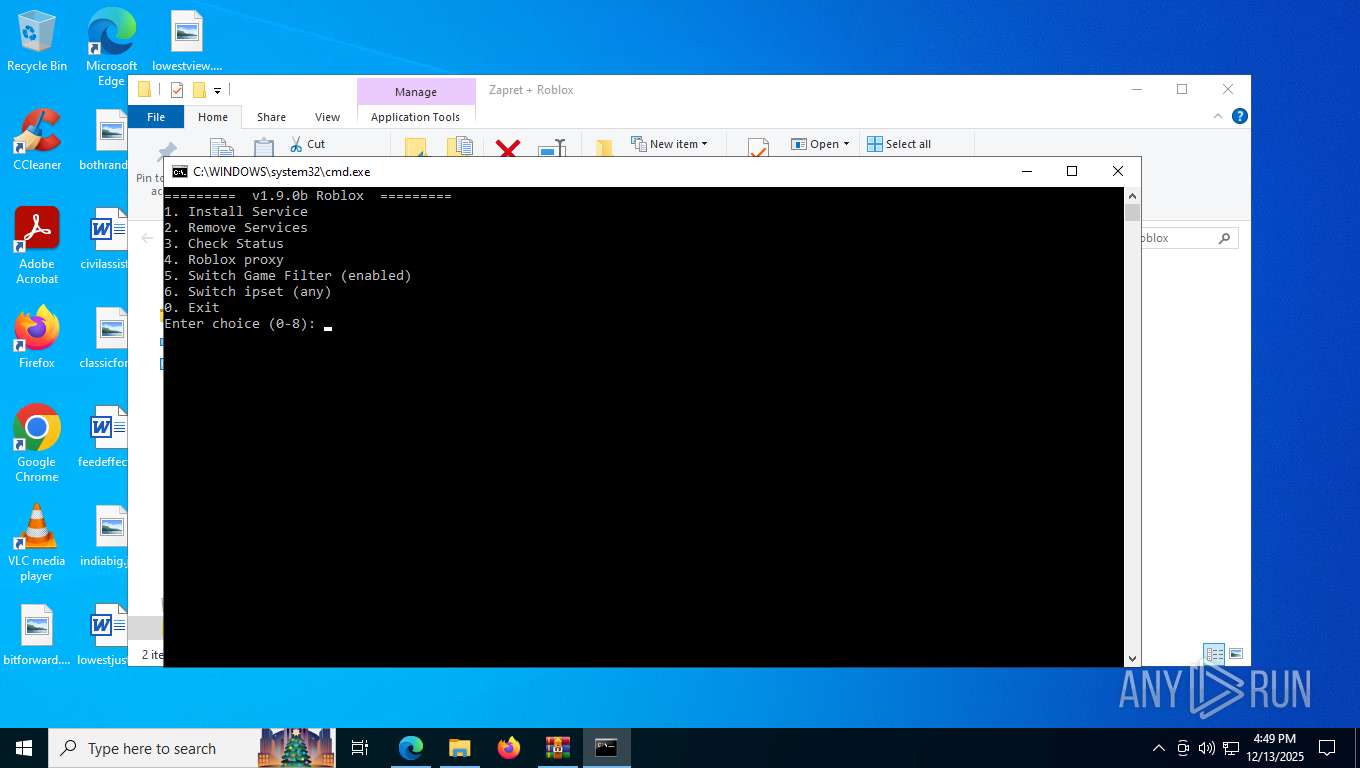Select the indiabig image file on desktop

[x=106, y=537]
